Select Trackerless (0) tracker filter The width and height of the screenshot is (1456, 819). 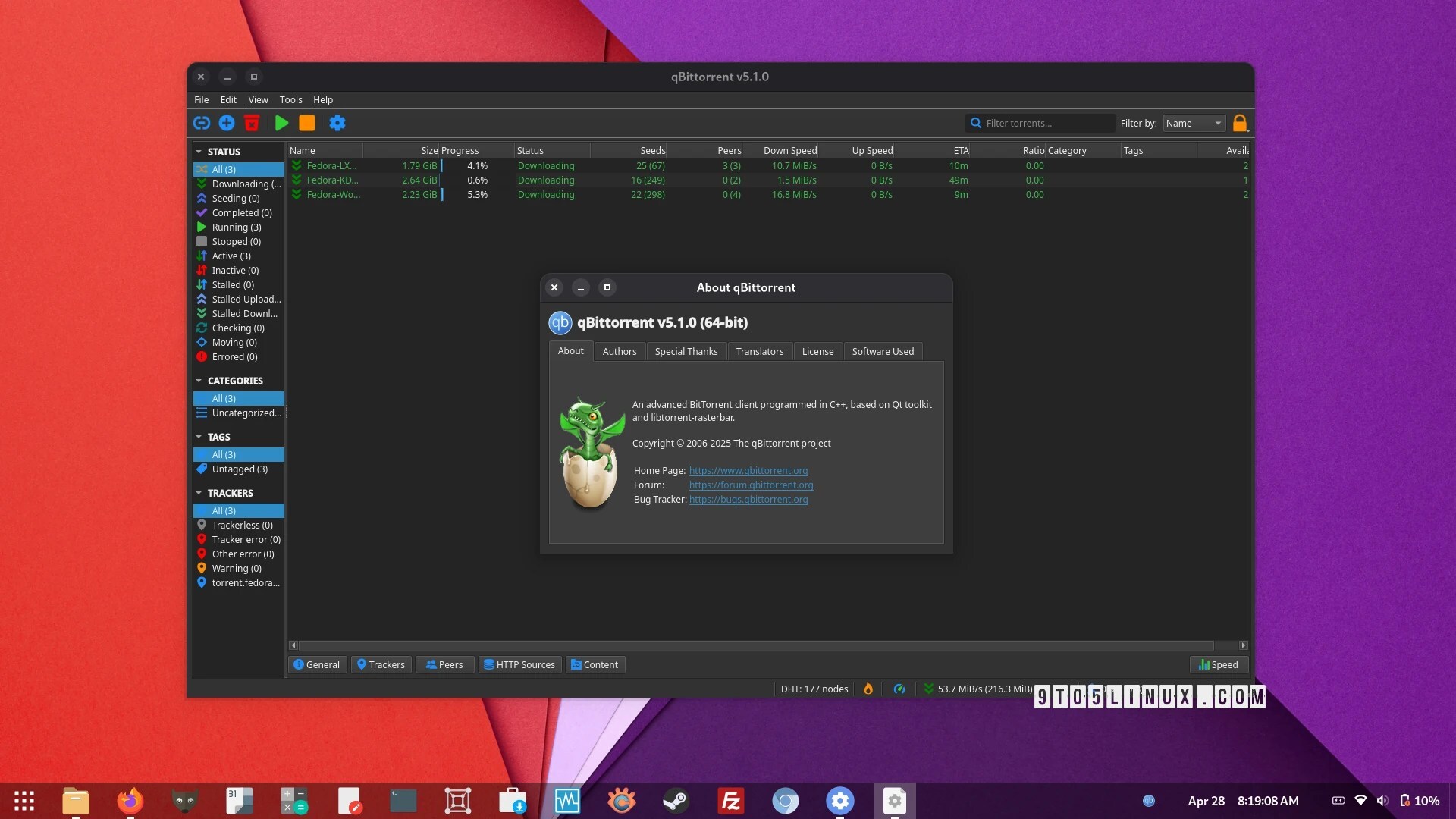tap(239, 525)
